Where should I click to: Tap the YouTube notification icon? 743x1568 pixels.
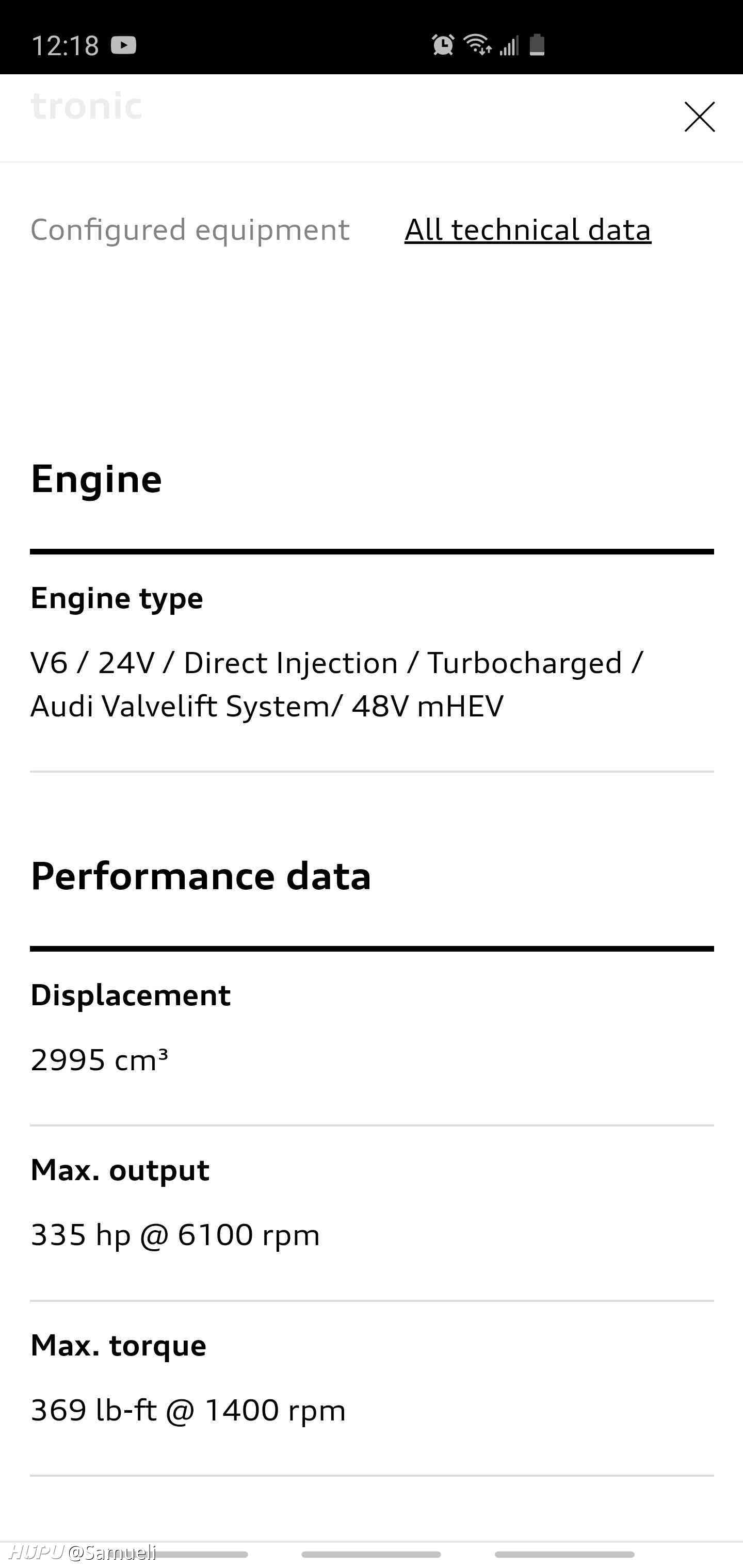pyautogui.click(x=124, y=45)
